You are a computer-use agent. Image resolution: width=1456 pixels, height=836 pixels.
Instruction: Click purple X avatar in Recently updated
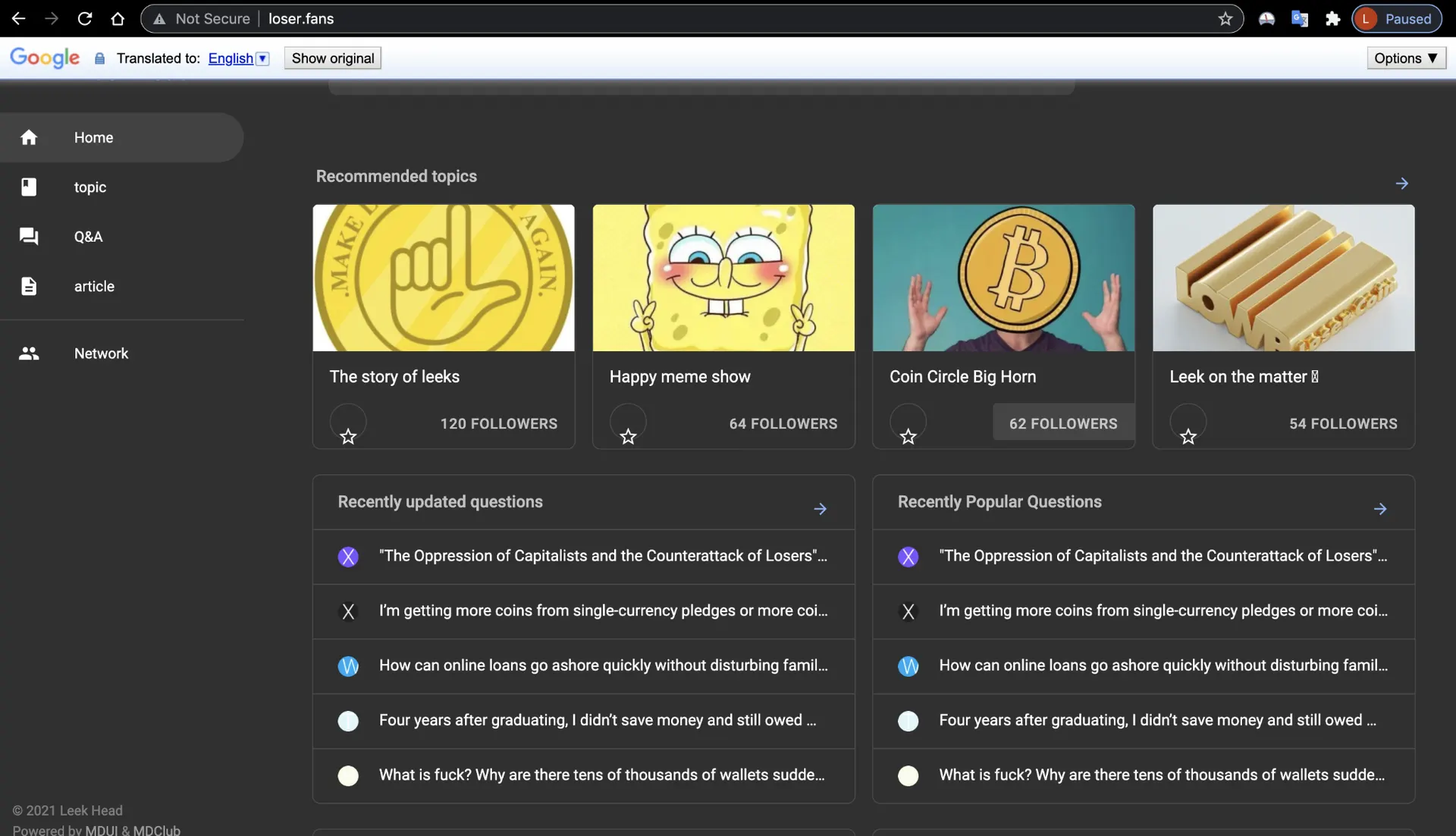(348, 557)
